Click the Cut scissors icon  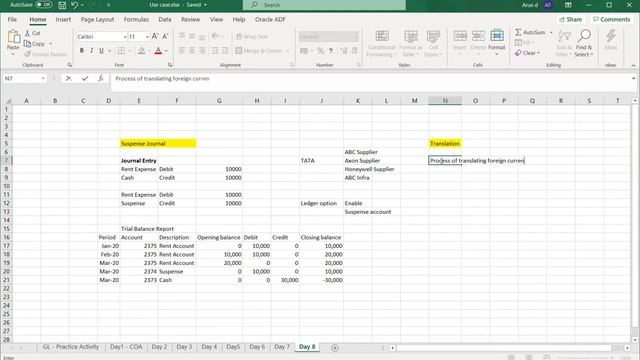[x=27, y=33]
